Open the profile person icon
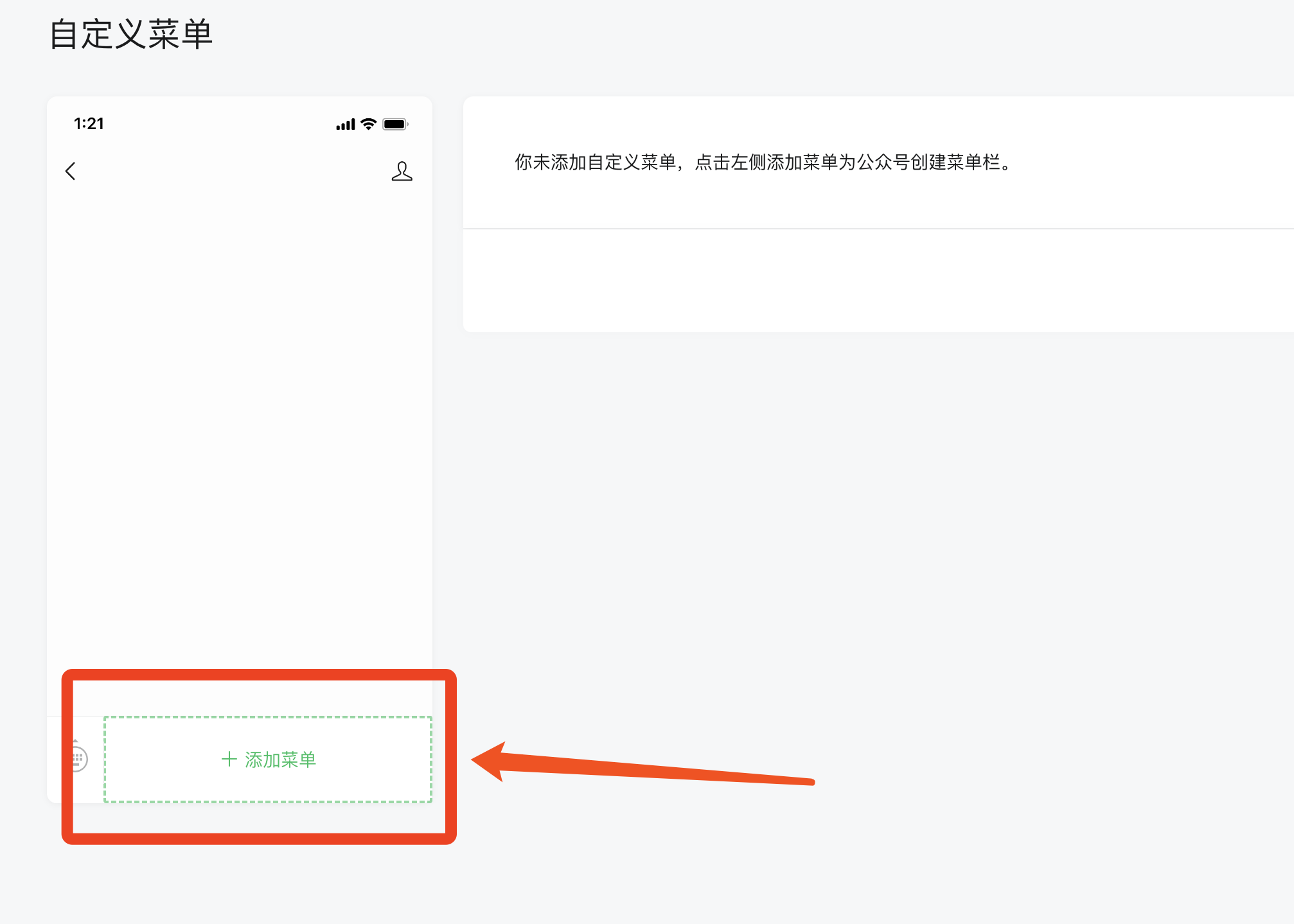 tap(402, 171)
